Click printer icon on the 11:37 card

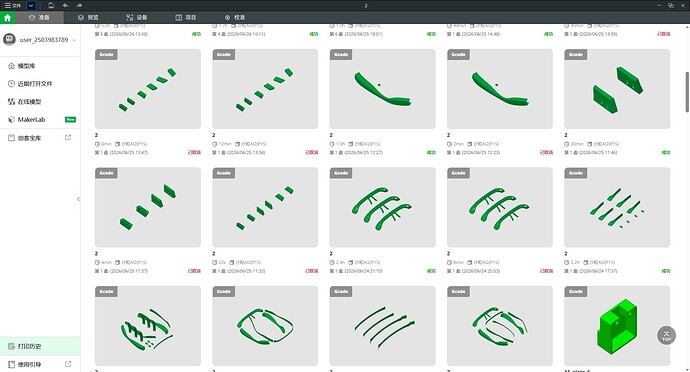click(x=117, y=262)
